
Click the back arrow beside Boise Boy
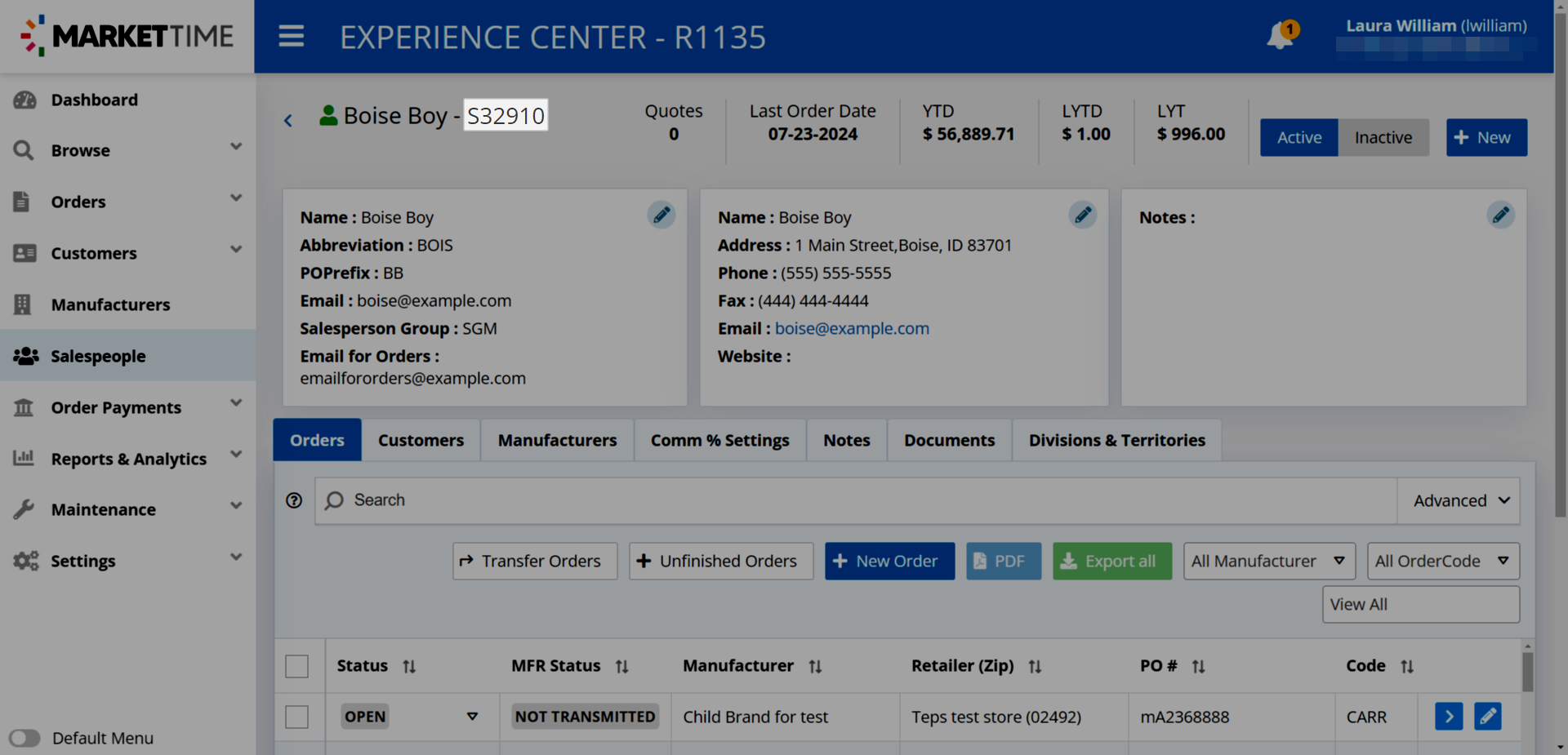click(x=288, y=121)
